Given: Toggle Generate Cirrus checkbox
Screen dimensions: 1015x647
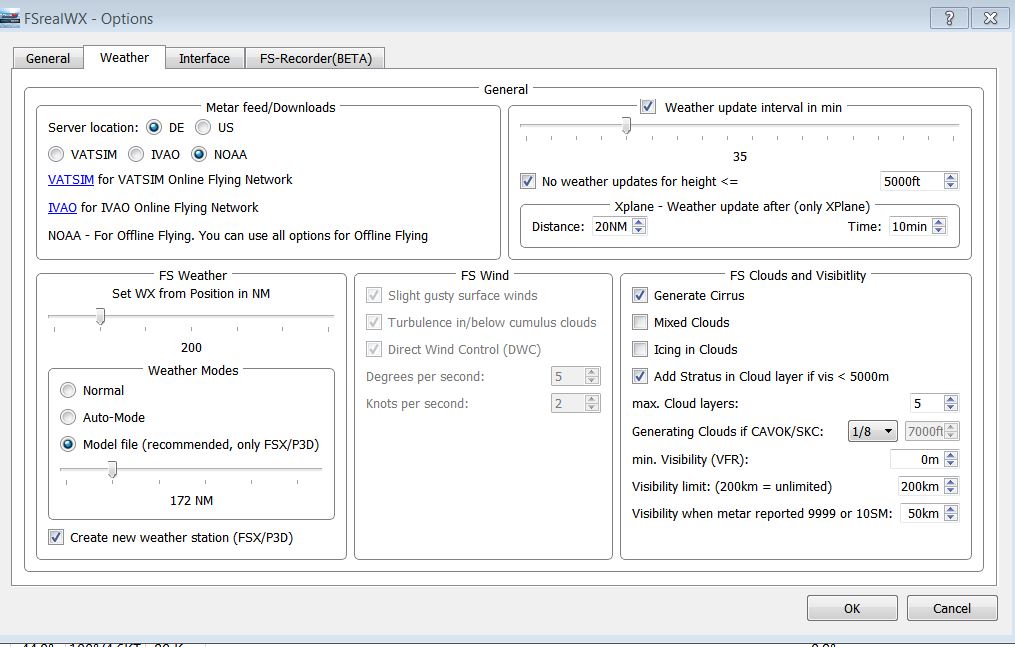Looking at the screenshot, I should coord(640,295).
